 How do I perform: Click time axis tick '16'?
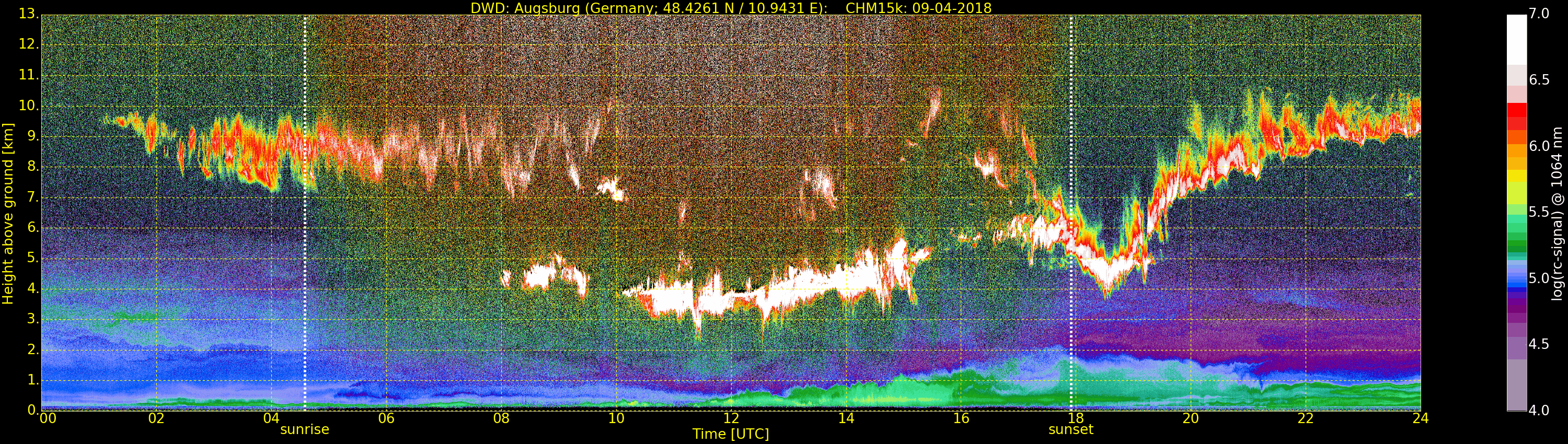pyautogui.click(x=961, y=418)
